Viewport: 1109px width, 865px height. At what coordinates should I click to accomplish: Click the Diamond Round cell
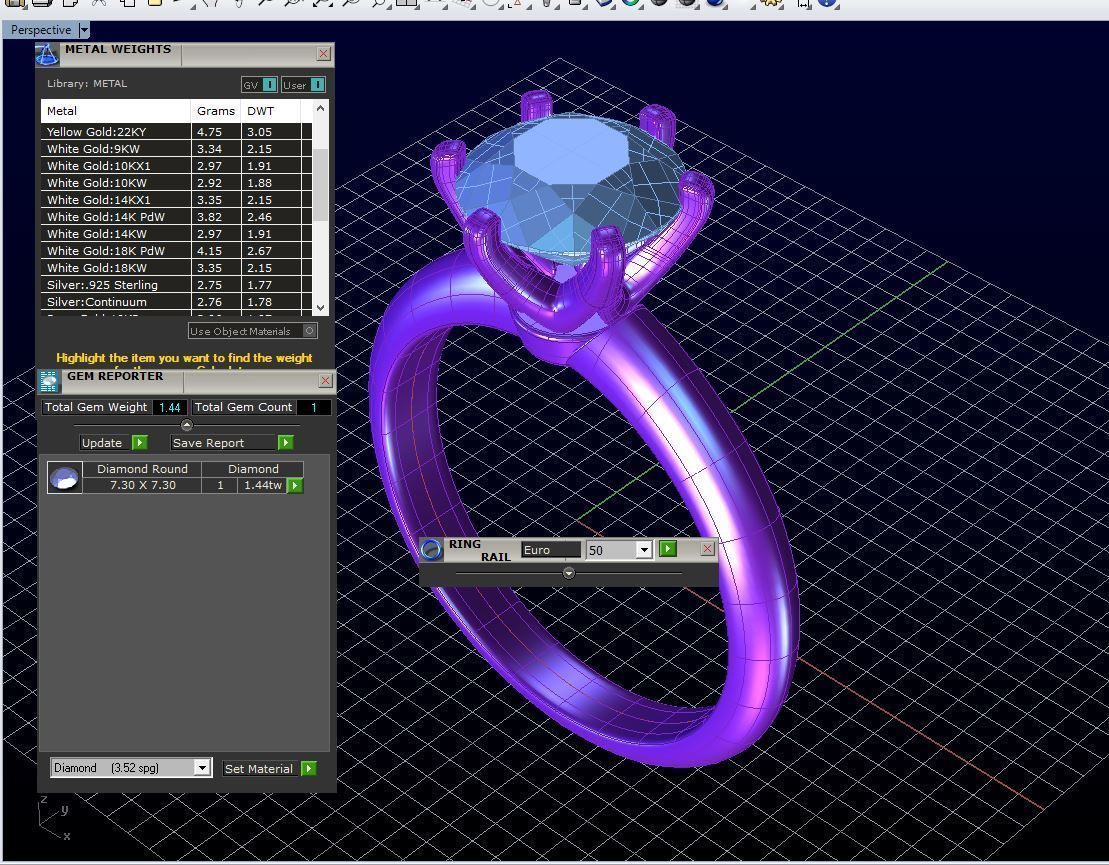[142, 469]
